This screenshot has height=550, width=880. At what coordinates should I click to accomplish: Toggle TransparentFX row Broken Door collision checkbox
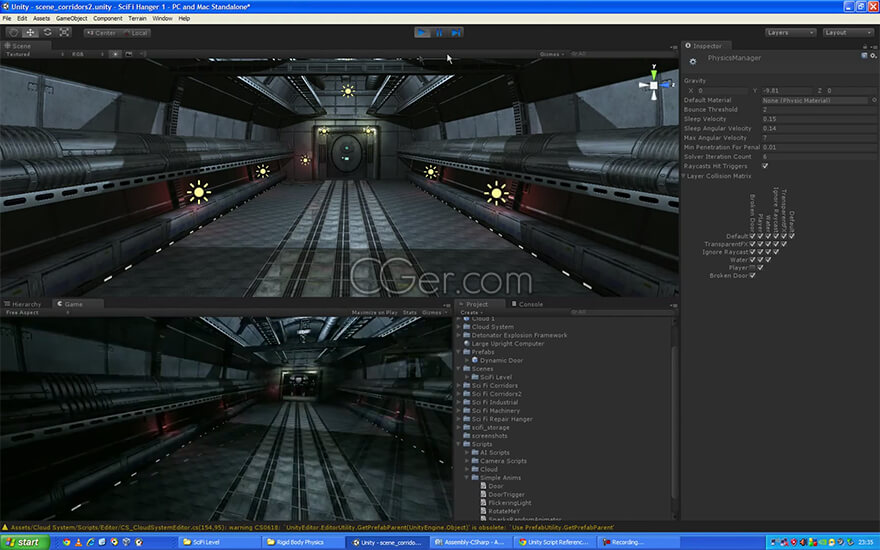point(753,244)
